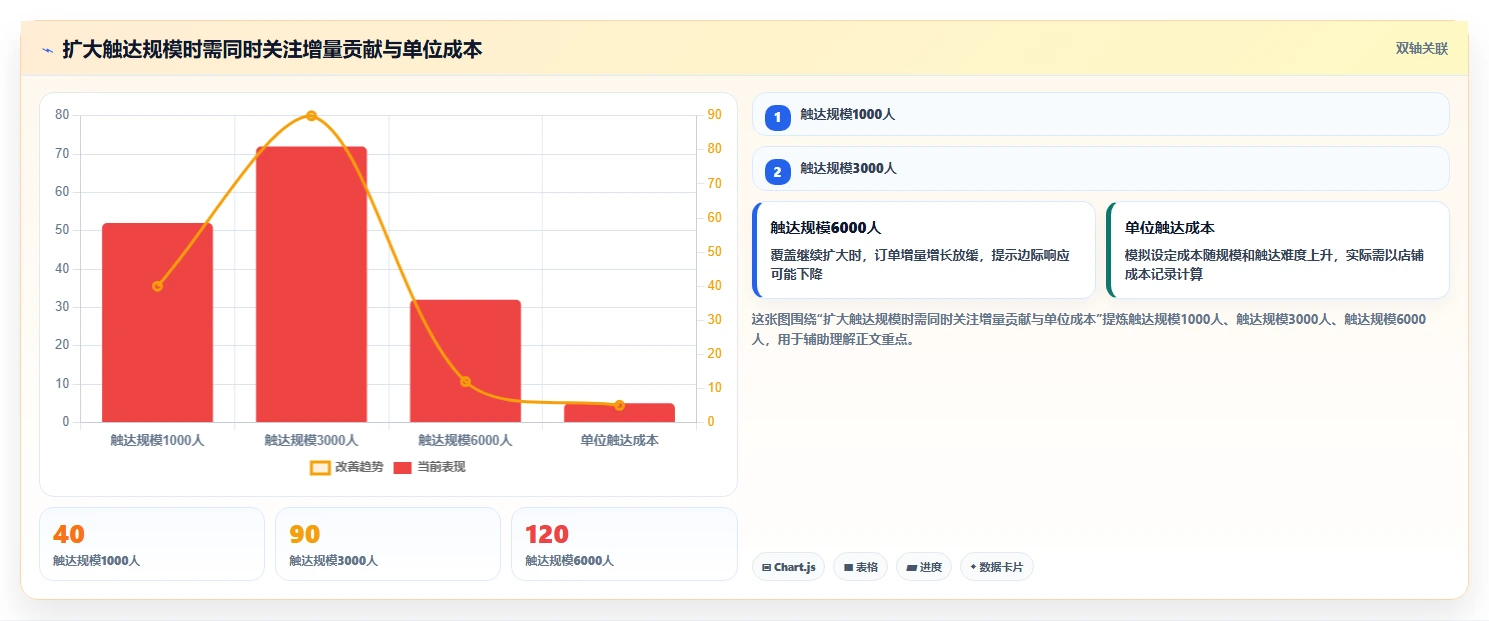
Task: Toggle the 改善趋势 legend entry
Action: coord(346,467)
